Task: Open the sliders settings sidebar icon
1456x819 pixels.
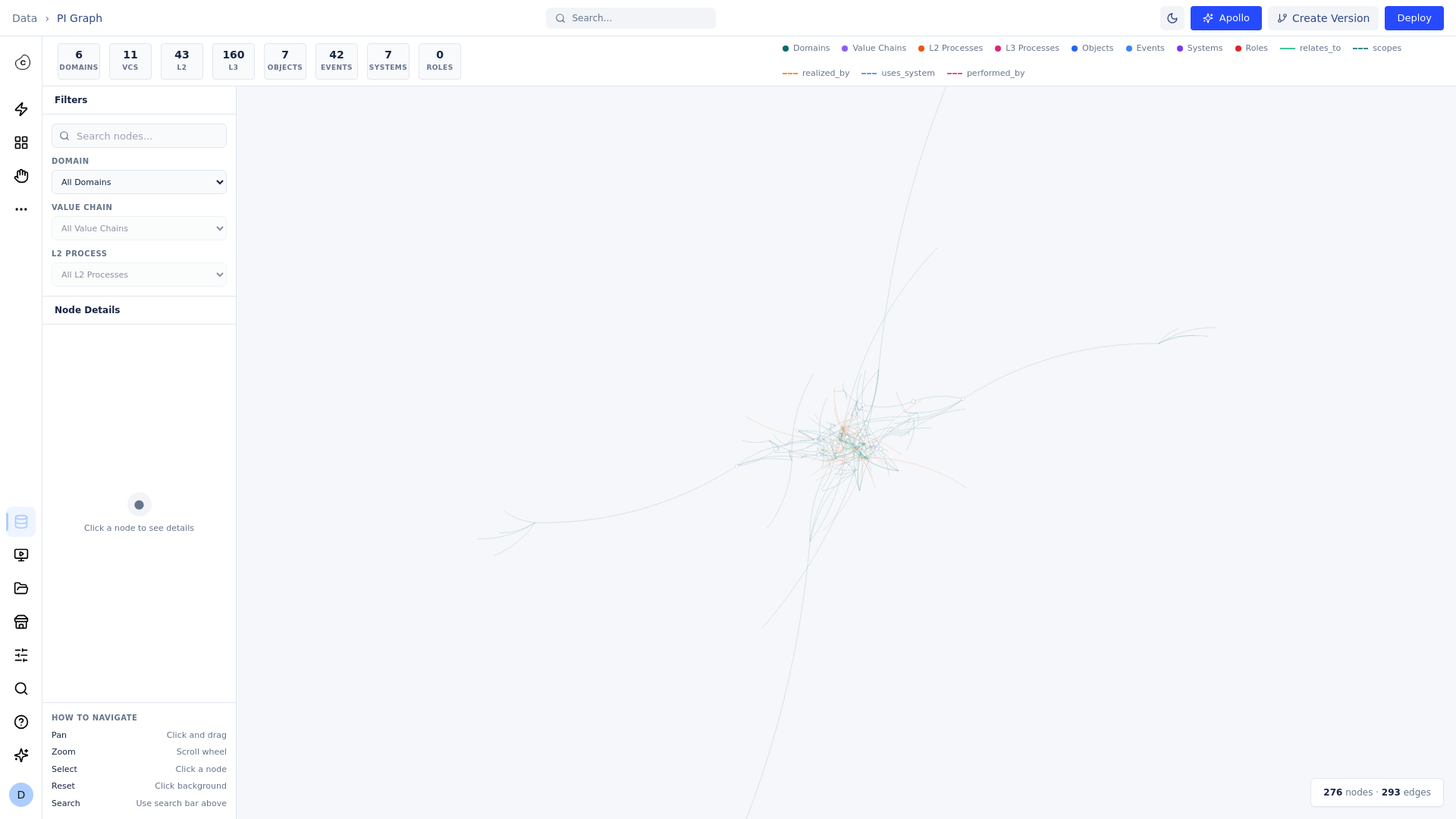Action: (21, 655)
